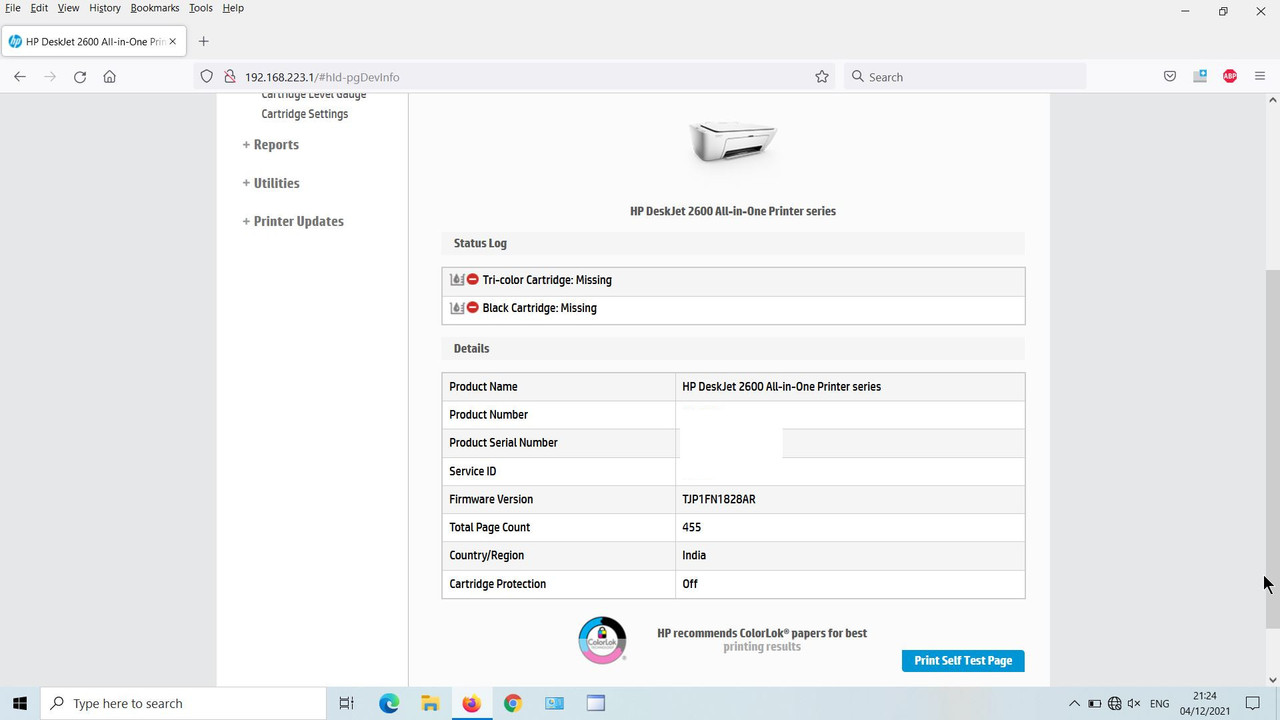The height and width of the screenshot is (720, 1280).
Task: Click the tracking protection shield icon
Action: (x=207, y=77)
